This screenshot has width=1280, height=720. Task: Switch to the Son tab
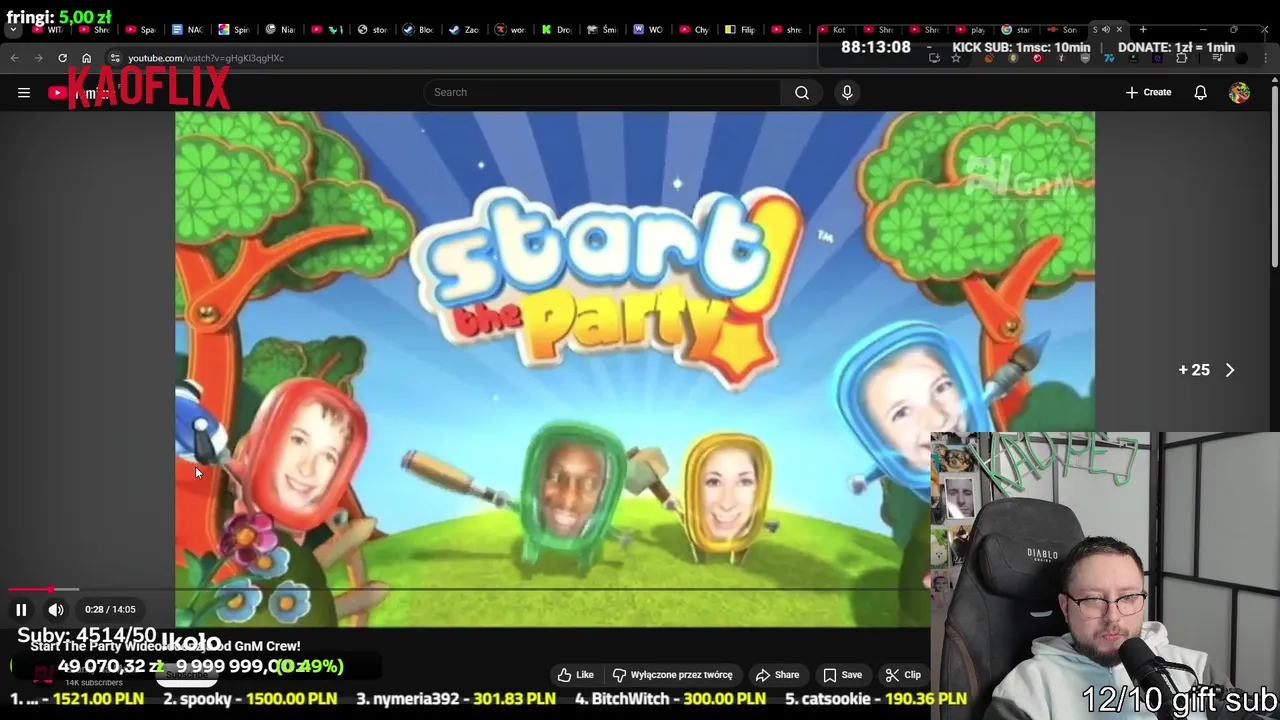click(x=1061, y=30)
